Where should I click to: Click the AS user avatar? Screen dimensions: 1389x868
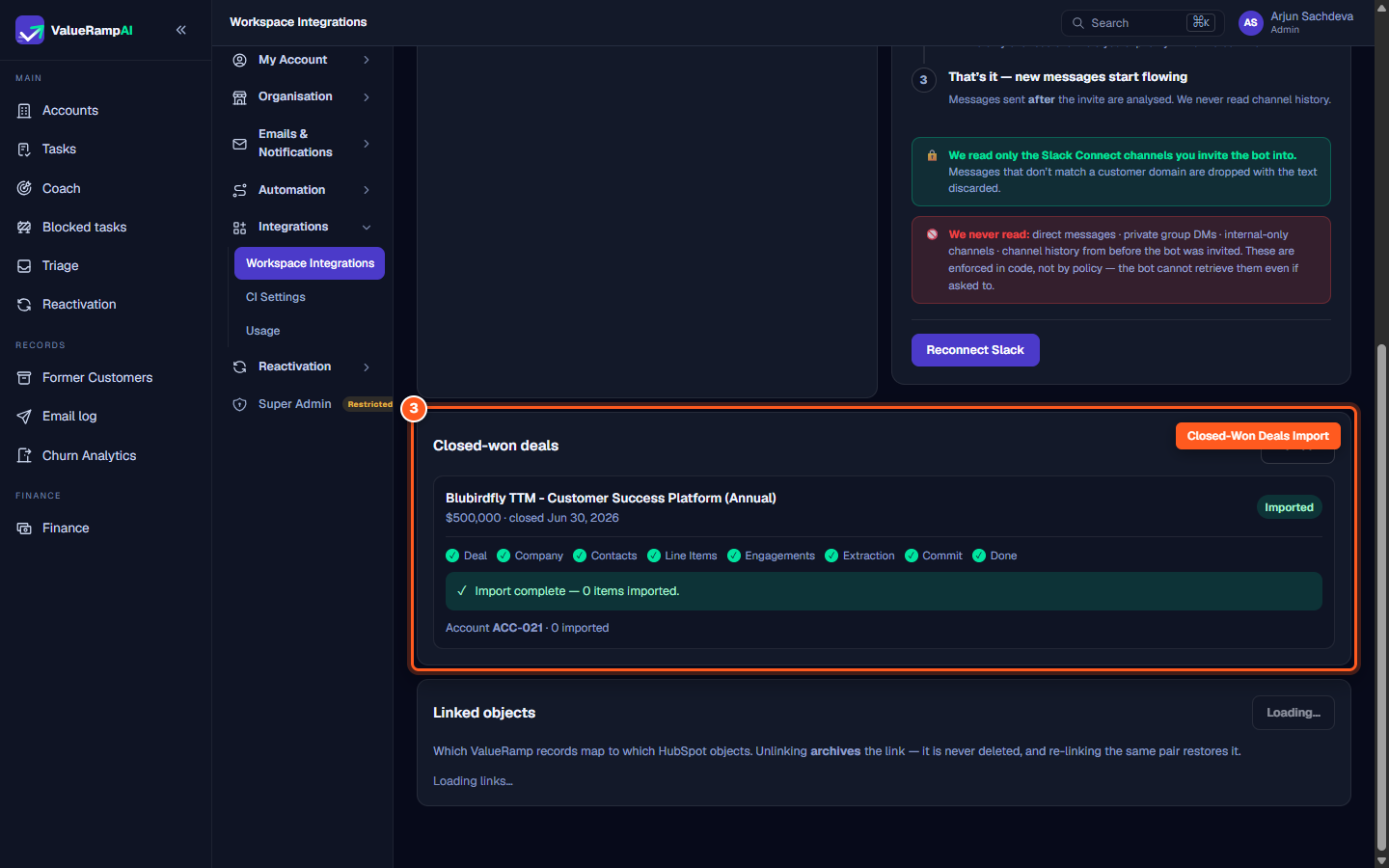coord(1251,22)
